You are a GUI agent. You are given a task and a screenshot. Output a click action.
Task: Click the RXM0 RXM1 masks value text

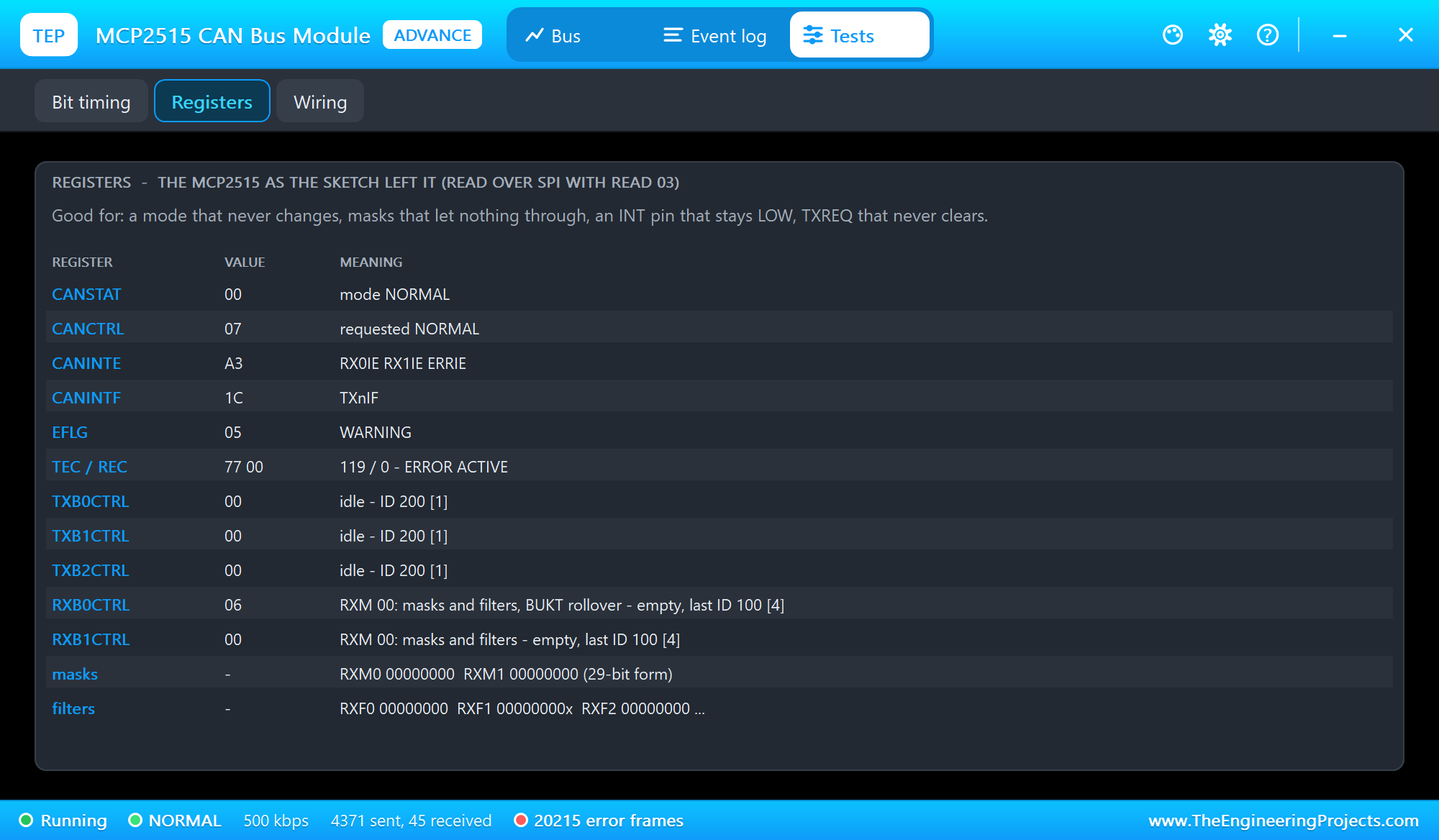(506, 674)
